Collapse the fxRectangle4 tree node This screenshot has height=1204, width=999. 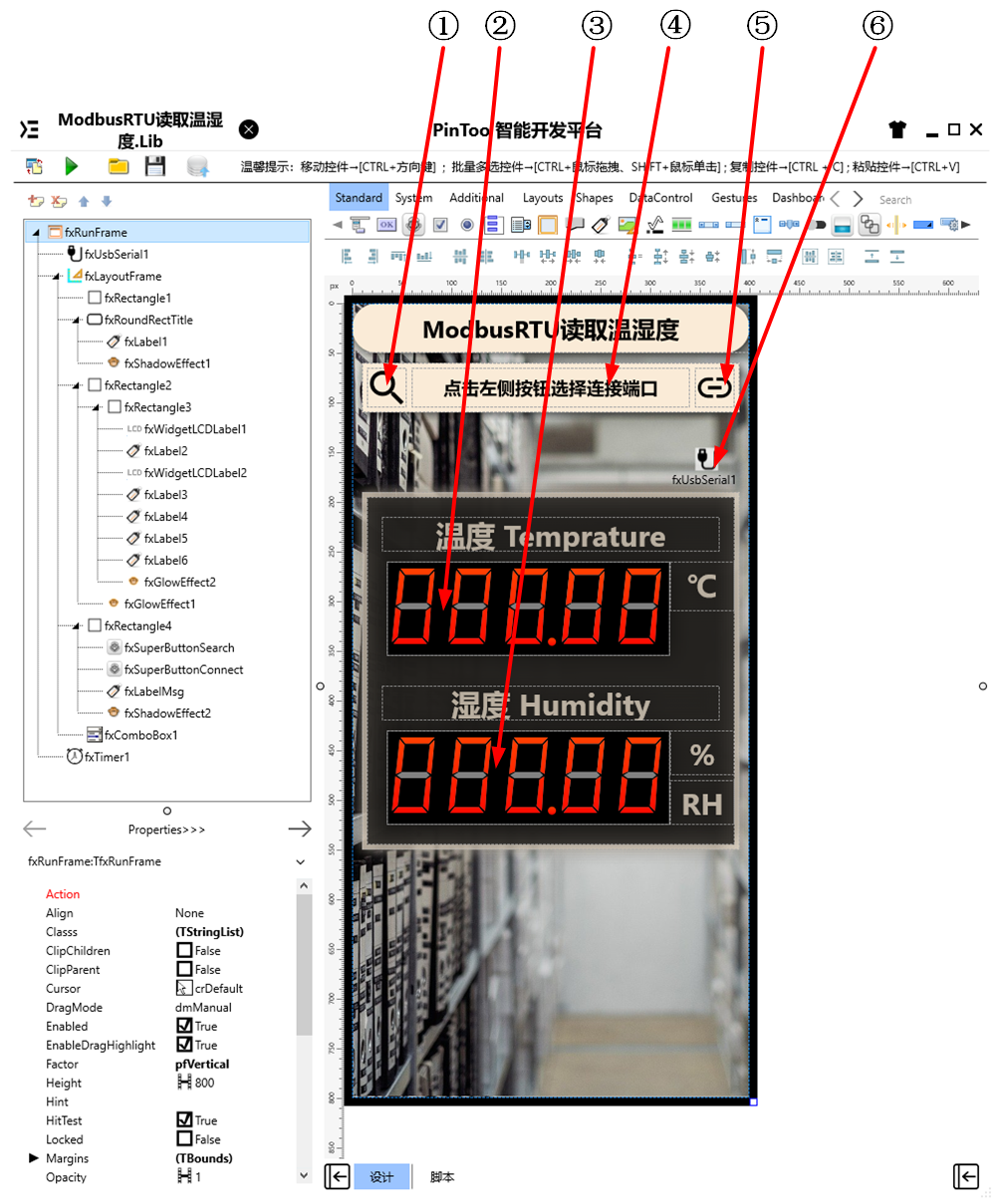pyautogui.click(x=77, y=627)
